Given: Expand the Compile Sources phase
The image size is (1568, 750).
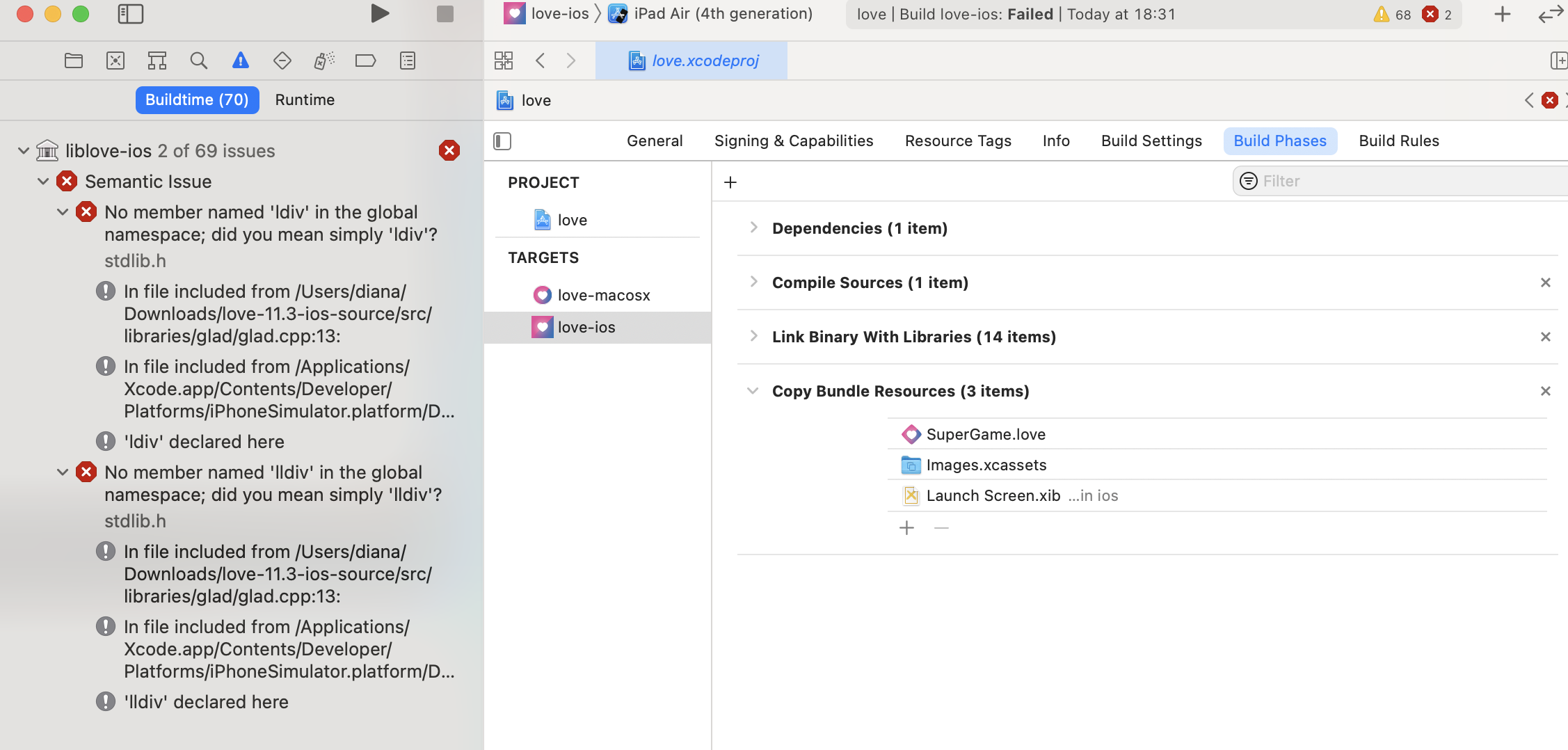Looking at the screenshot, I should click(753, 282).
